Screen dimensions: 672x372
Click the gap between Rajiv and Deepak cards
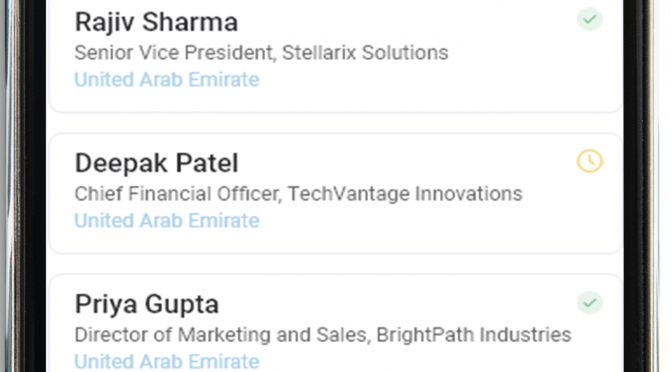pos(336,123)
